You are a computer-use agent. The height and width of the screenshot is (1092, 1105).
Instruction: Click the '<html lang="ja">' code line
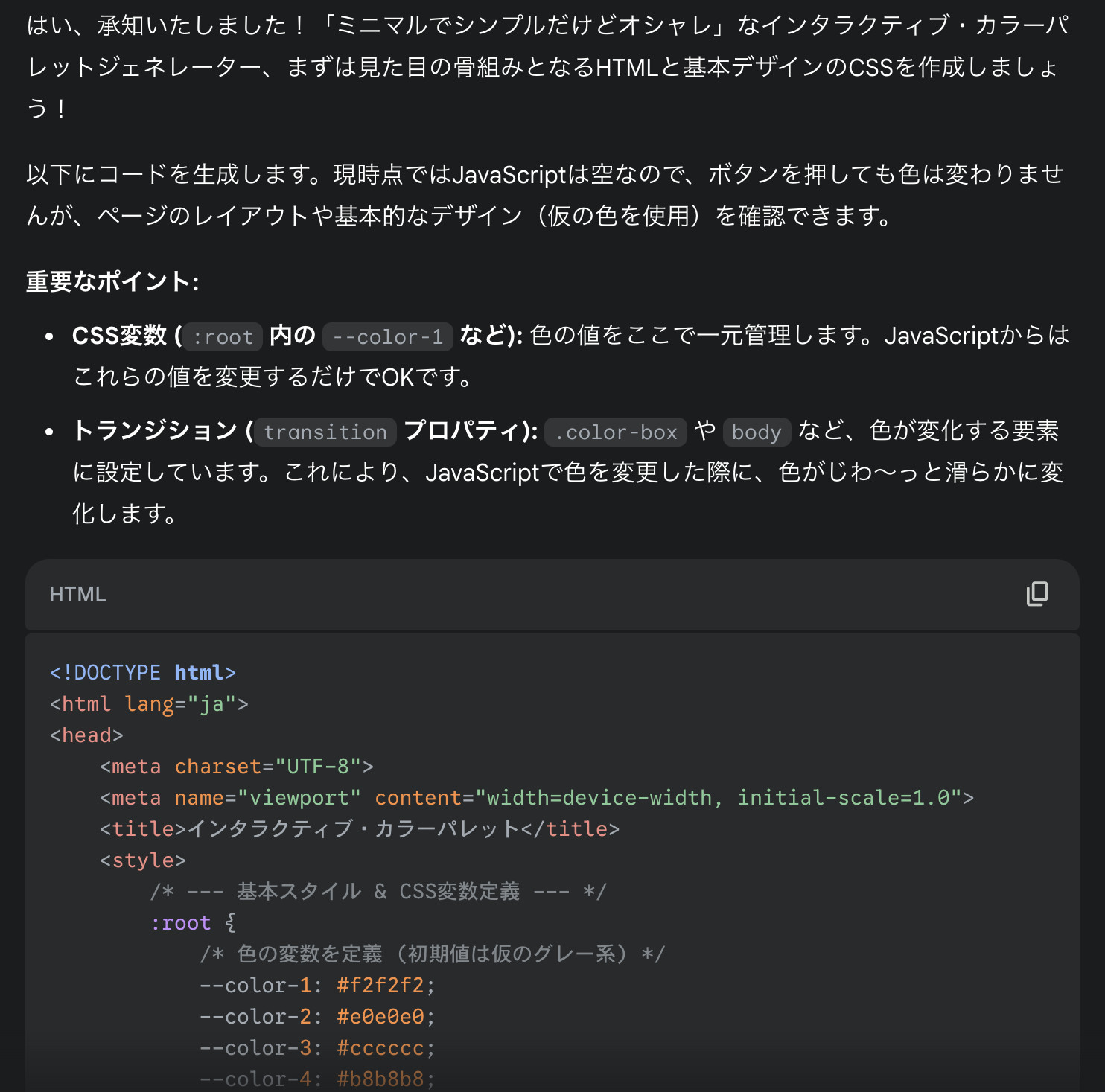click(x=149, y=704)
